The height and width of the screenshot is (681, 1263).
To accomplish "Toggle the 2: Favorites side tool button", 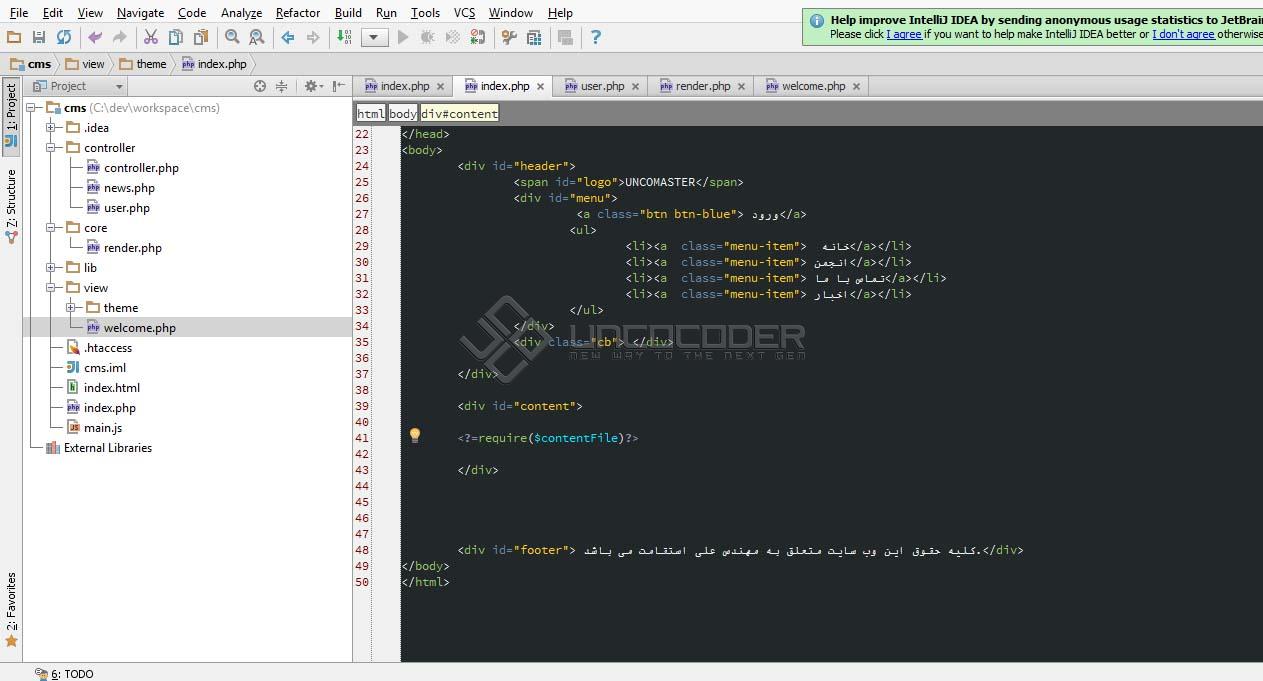I will pyautogui.click(x=11, y=610).
